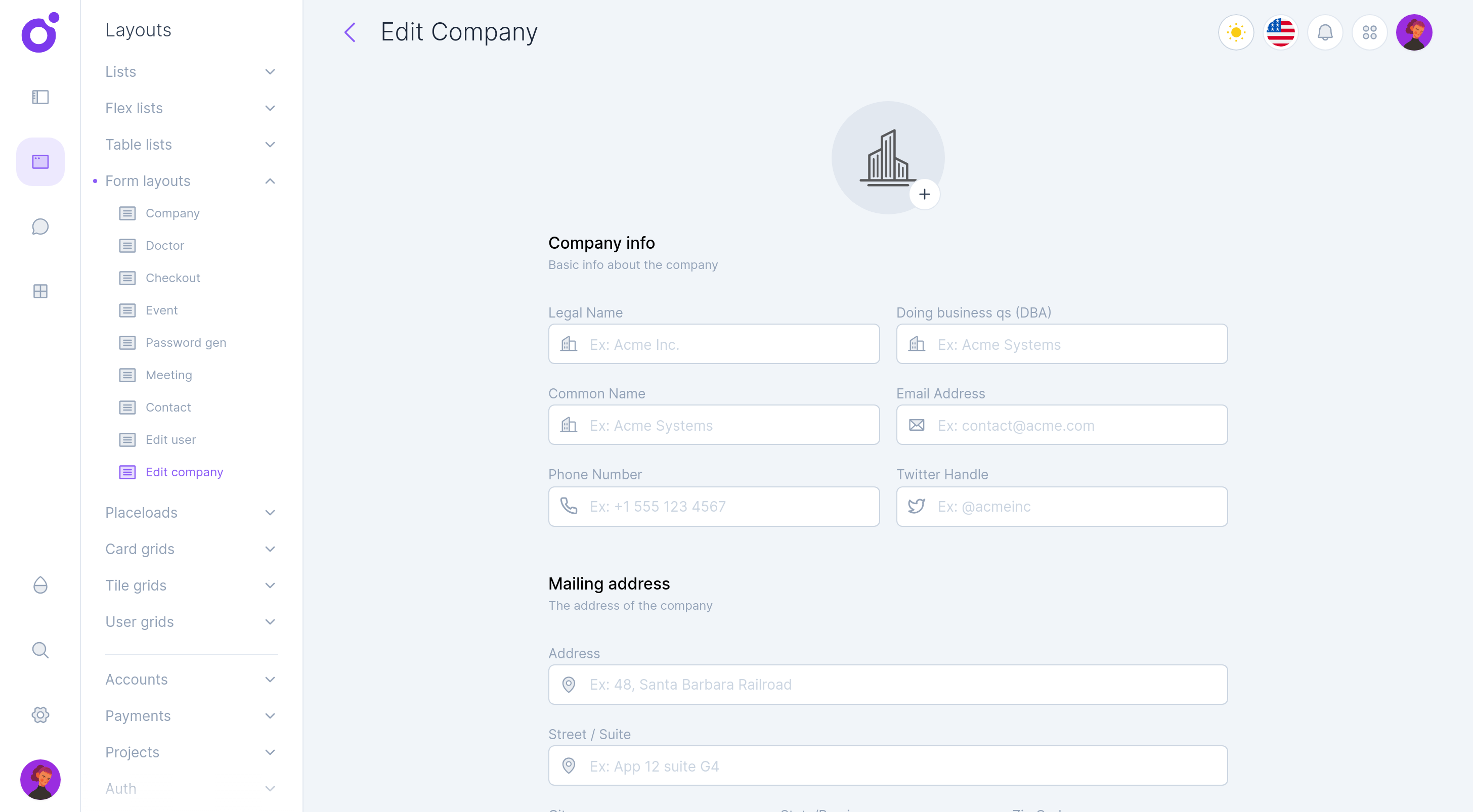Open the Password gen form layout
The width and height of the screenshot is (1473, 812).
[185, 343]
